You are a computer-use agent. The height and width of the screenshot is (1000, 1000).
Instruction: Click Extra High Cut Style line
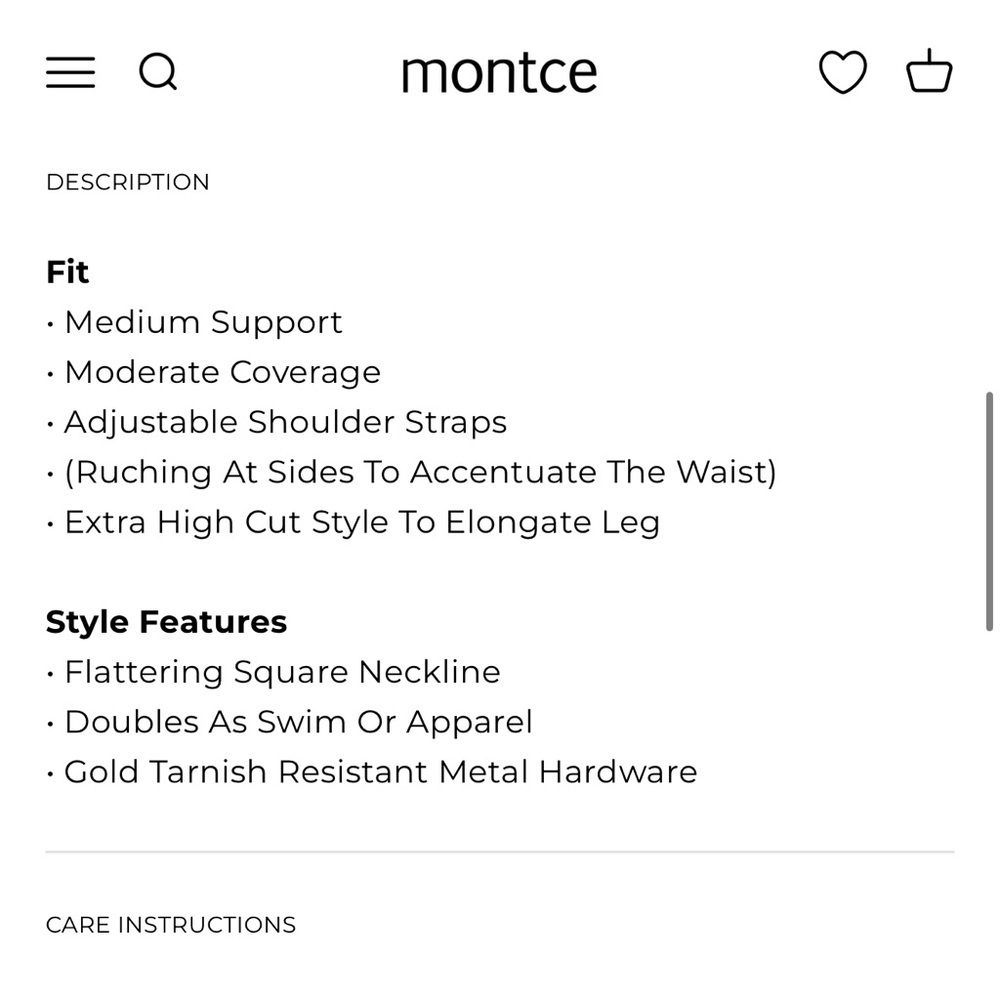coord(353,522)
